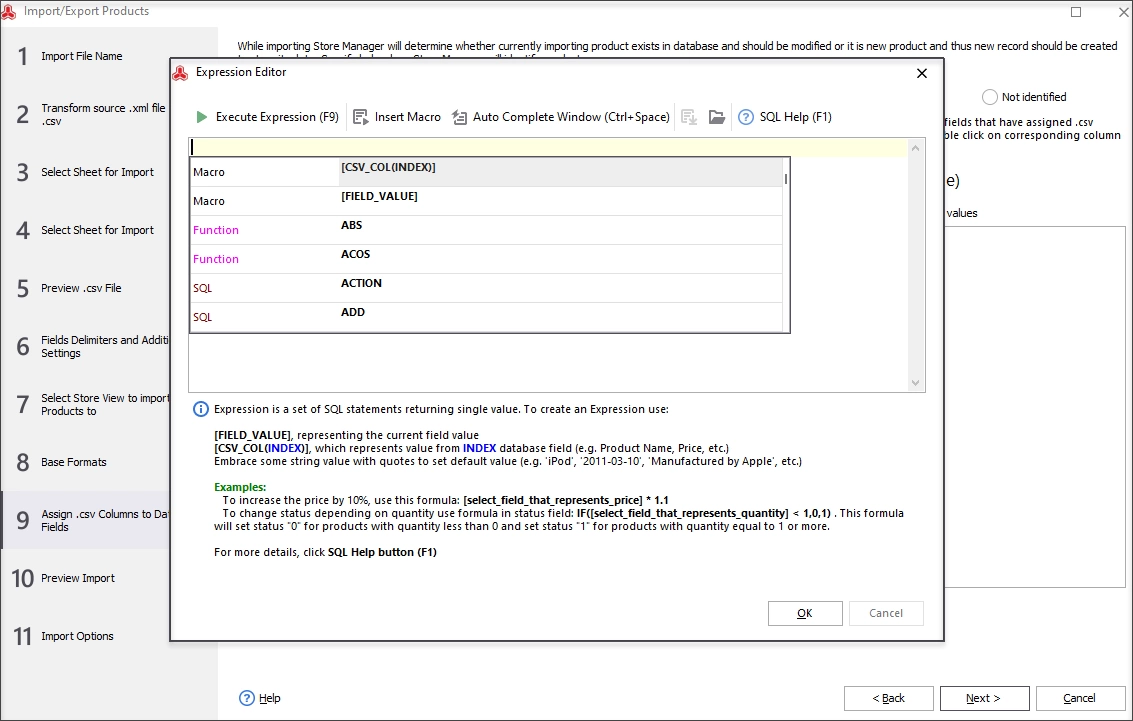Screen dimensions: 1133x721
Task: Click the green Execute Expression play icon
Action: click(202, 117)
